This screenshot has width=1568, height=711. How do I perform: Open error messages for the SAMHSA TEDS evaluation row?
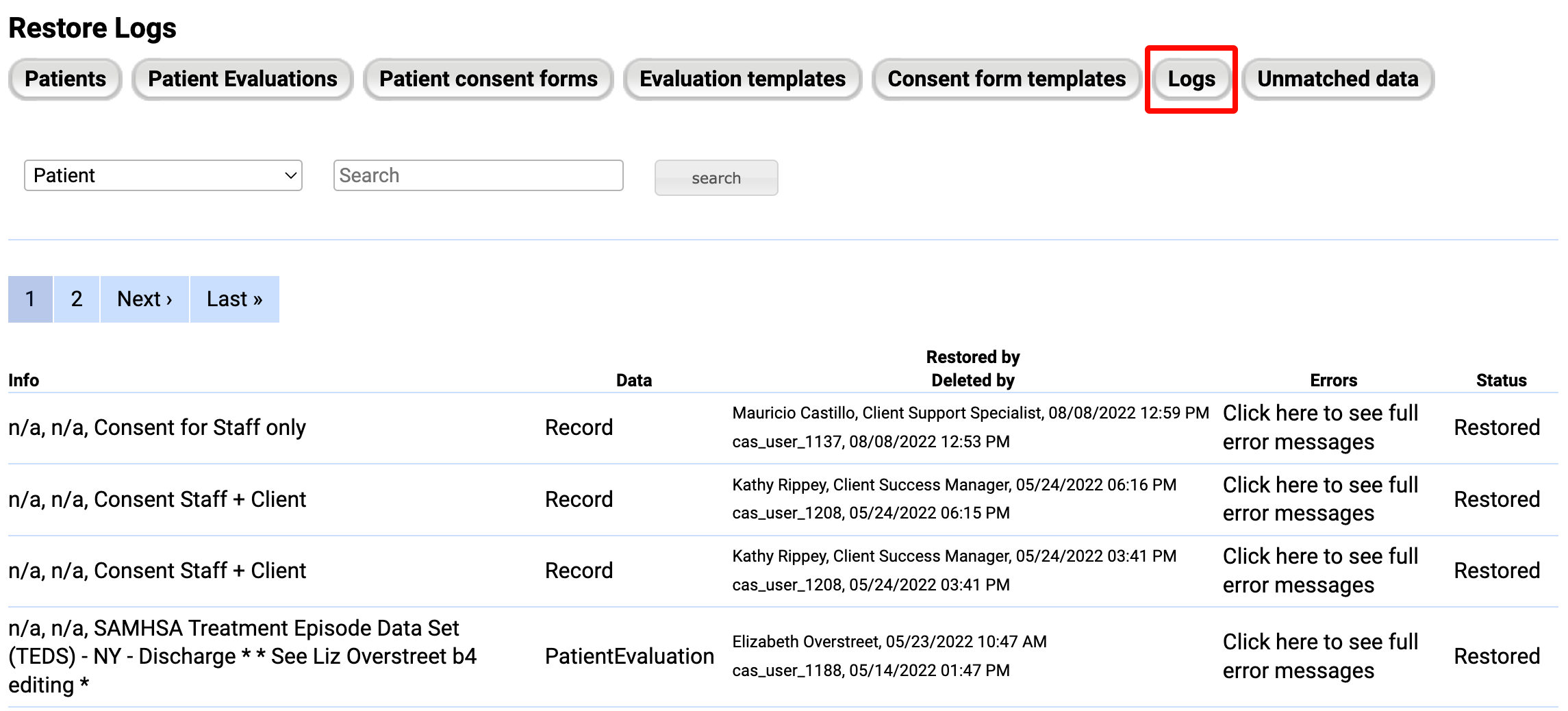(1320, 656)
